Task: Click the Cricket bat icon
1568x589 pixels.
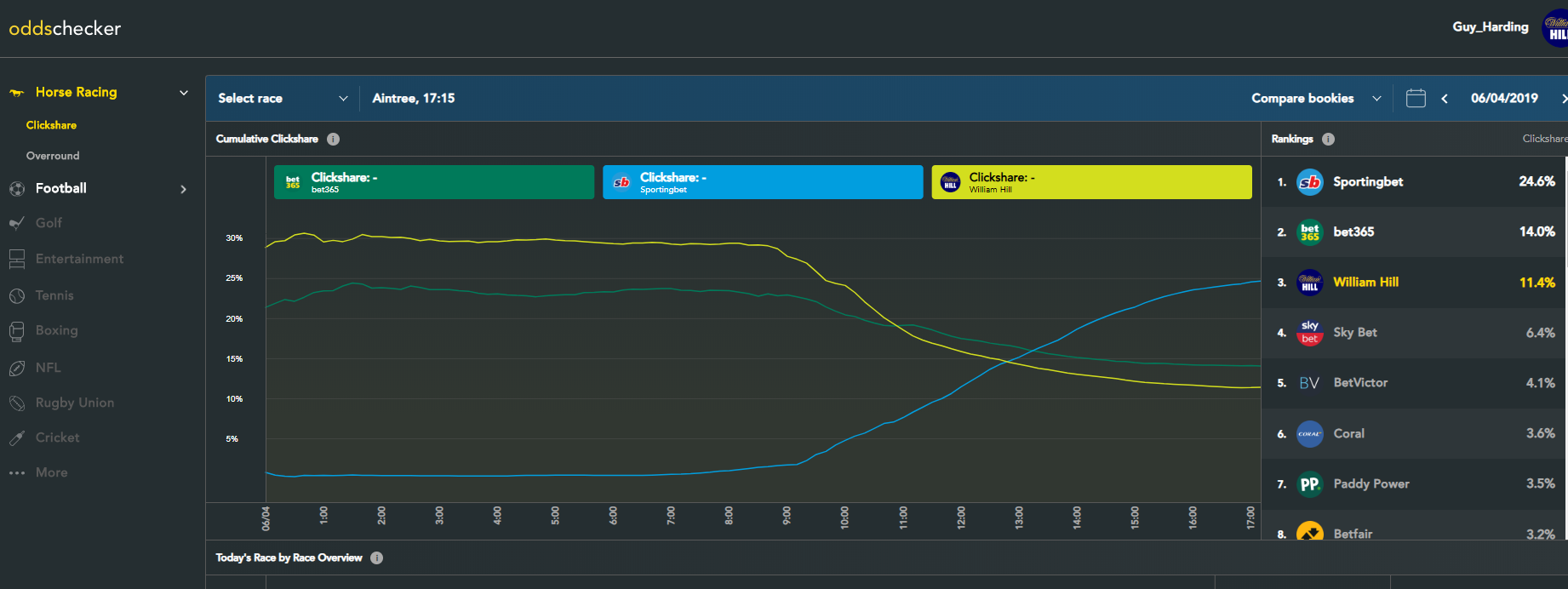Action: click(x=17, y=437)
